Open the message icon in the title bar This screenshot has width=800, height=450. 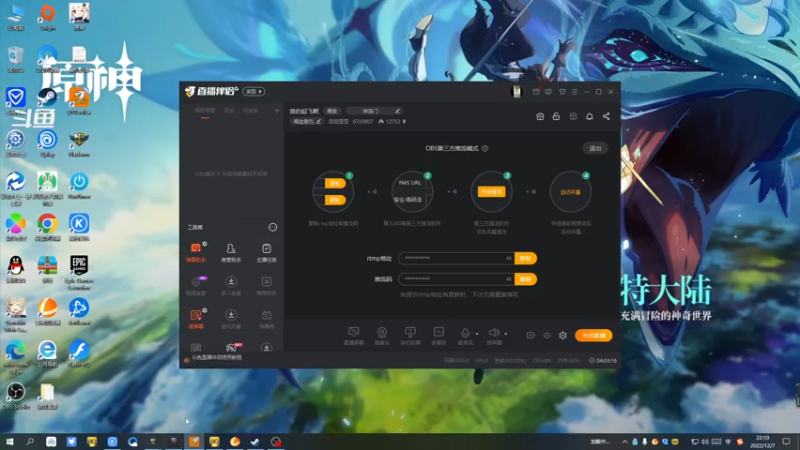[548, 92]
